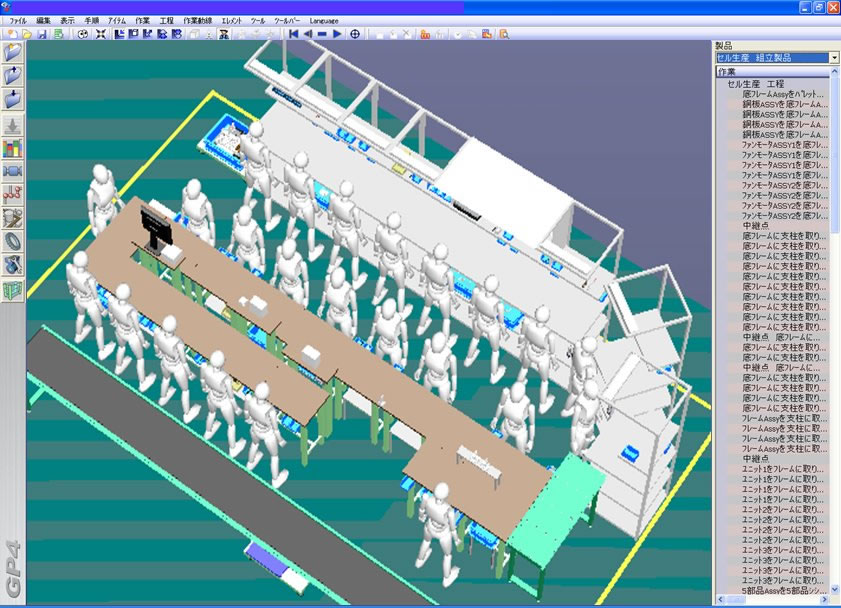This screenshot has width=841, height=608.
Task: Click the green wireframe shelf sidebar icon
Action: point(14,288)
